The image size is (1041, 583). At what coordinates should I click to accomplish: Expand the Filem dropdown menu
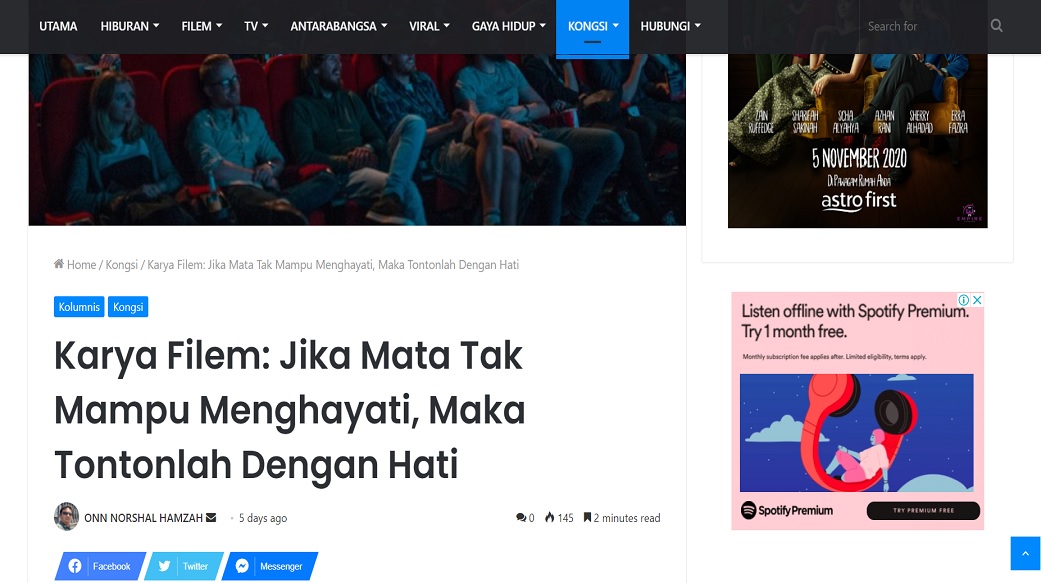click(202, 26)
